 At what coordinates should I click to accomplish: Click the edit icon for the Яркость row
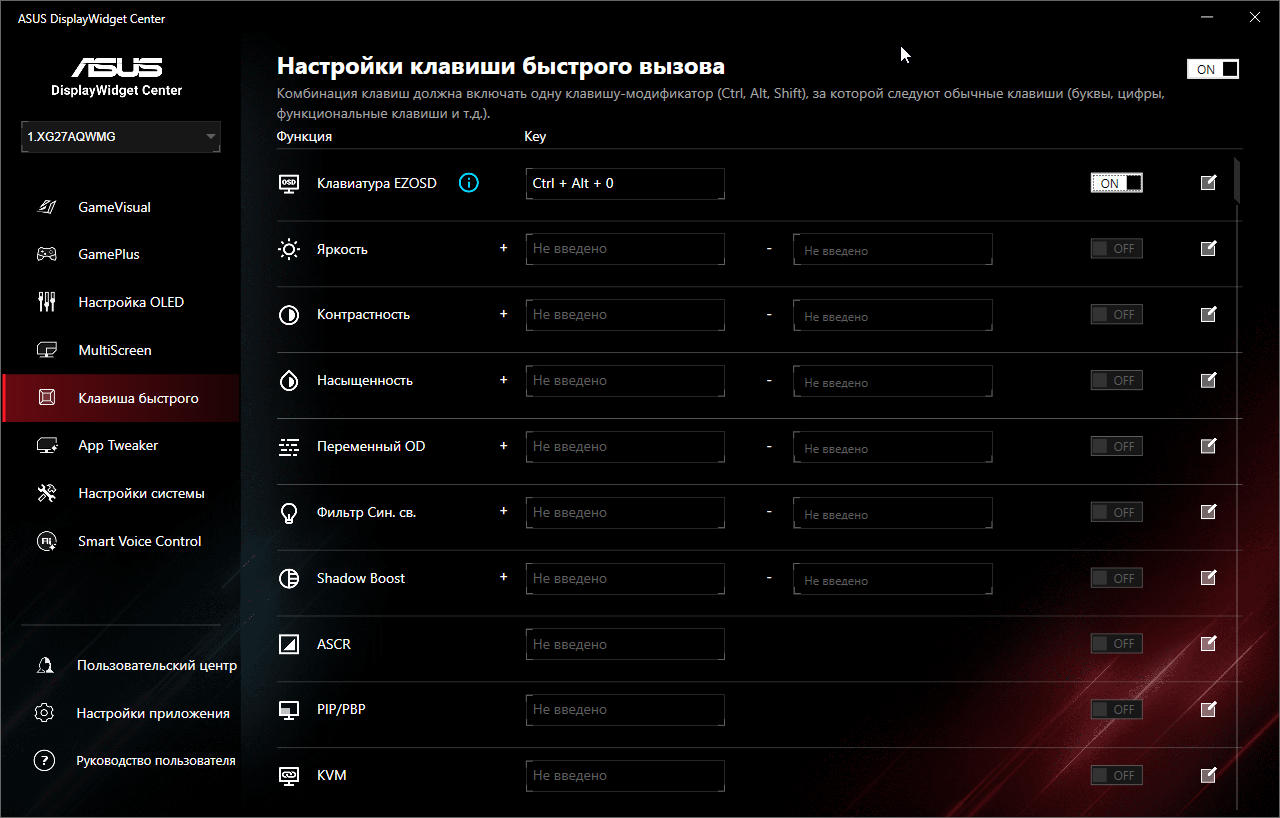(1208, 249)
